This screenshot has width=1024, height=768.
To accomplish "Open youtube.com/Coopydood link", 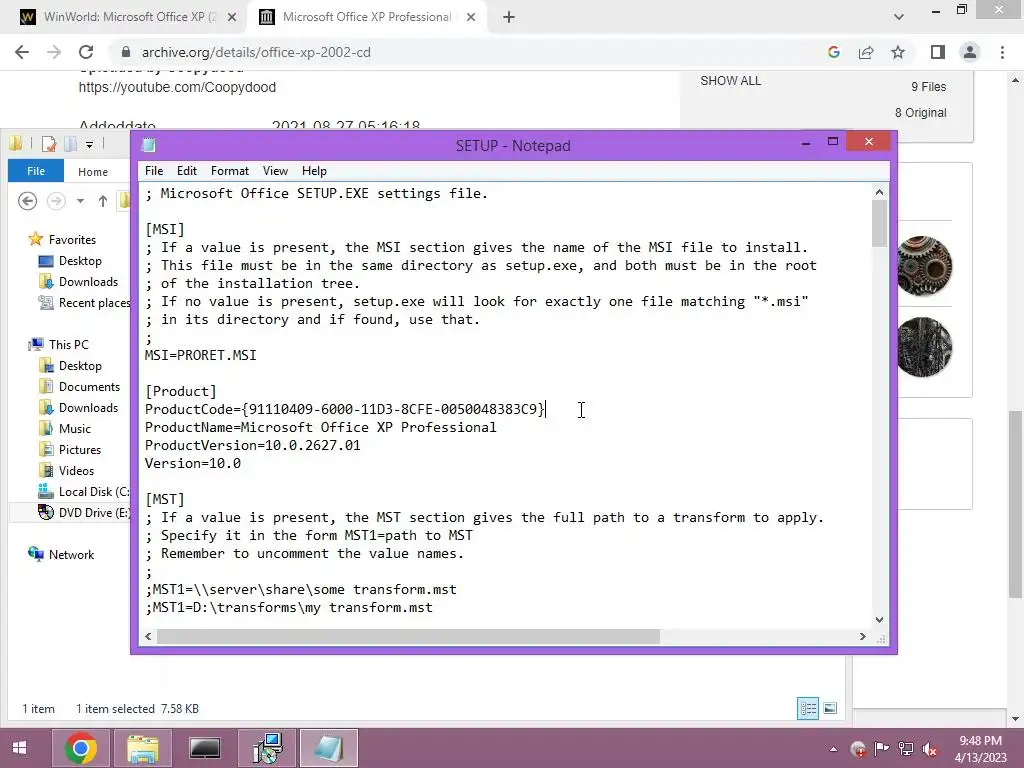I will tap(177, 87).
